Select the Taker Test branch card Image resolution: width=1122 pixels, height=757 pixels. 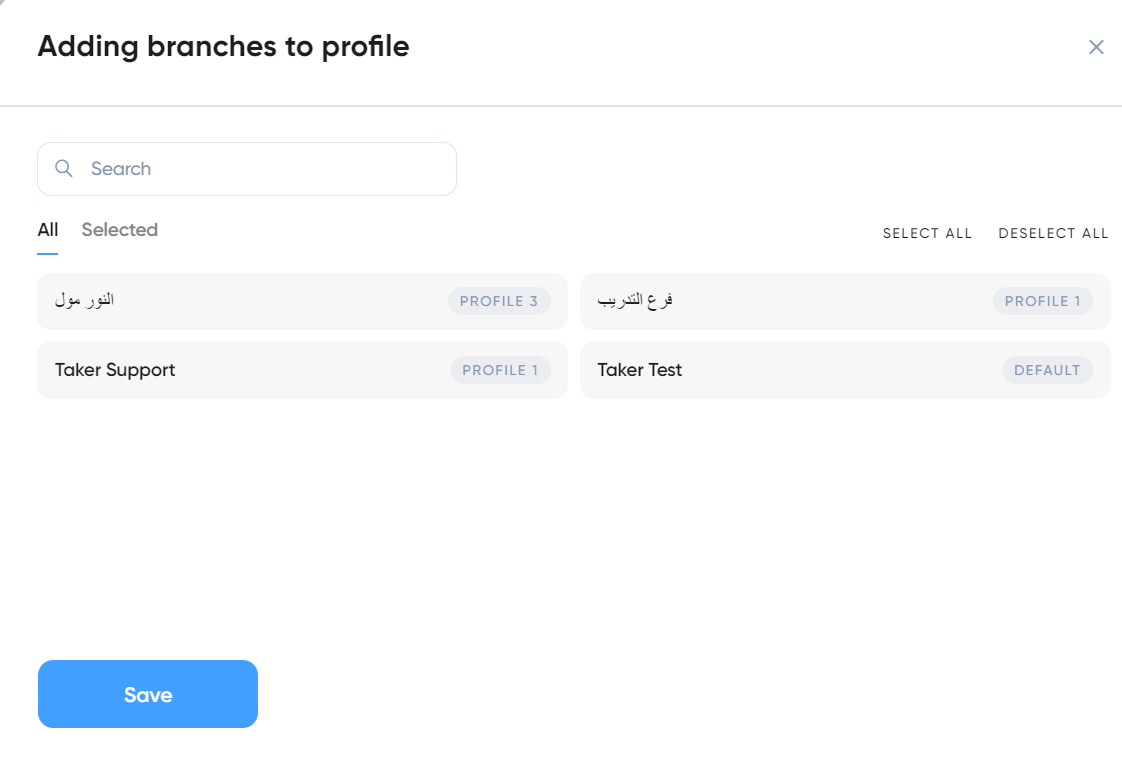(844, 370)
